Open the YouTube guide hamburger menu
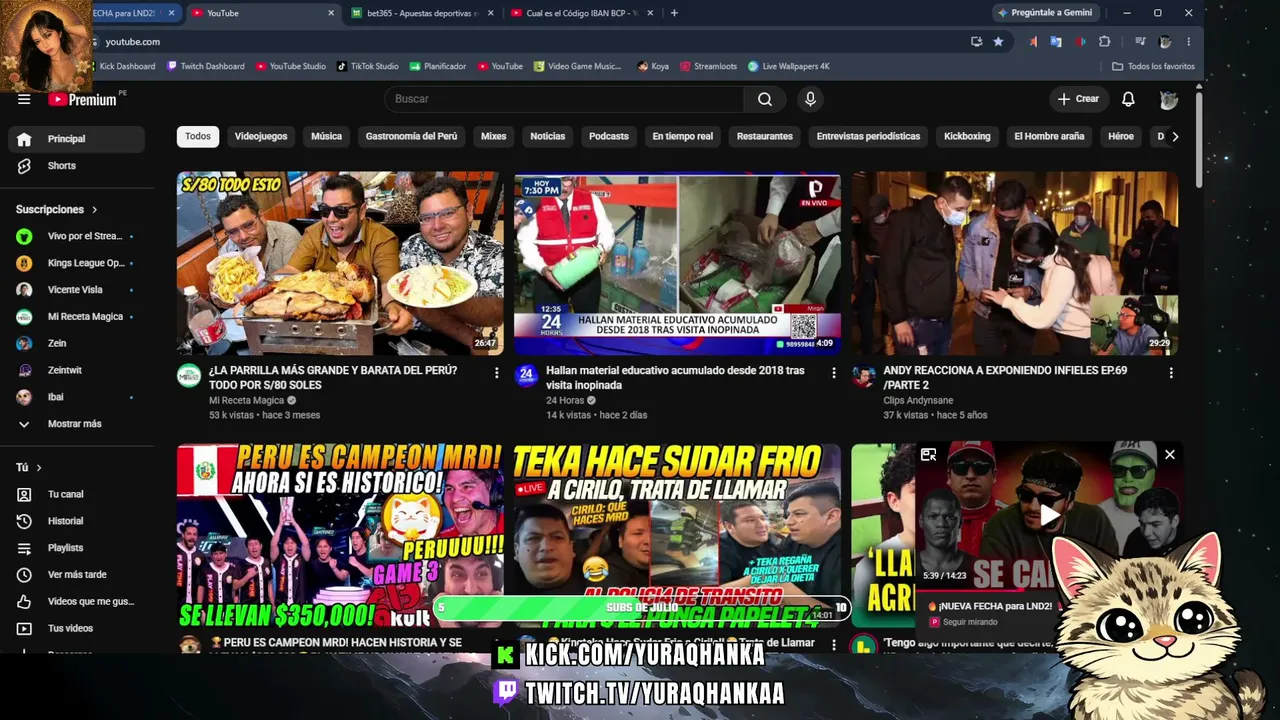The image size is (1280, 720). (x=24, y=99)
